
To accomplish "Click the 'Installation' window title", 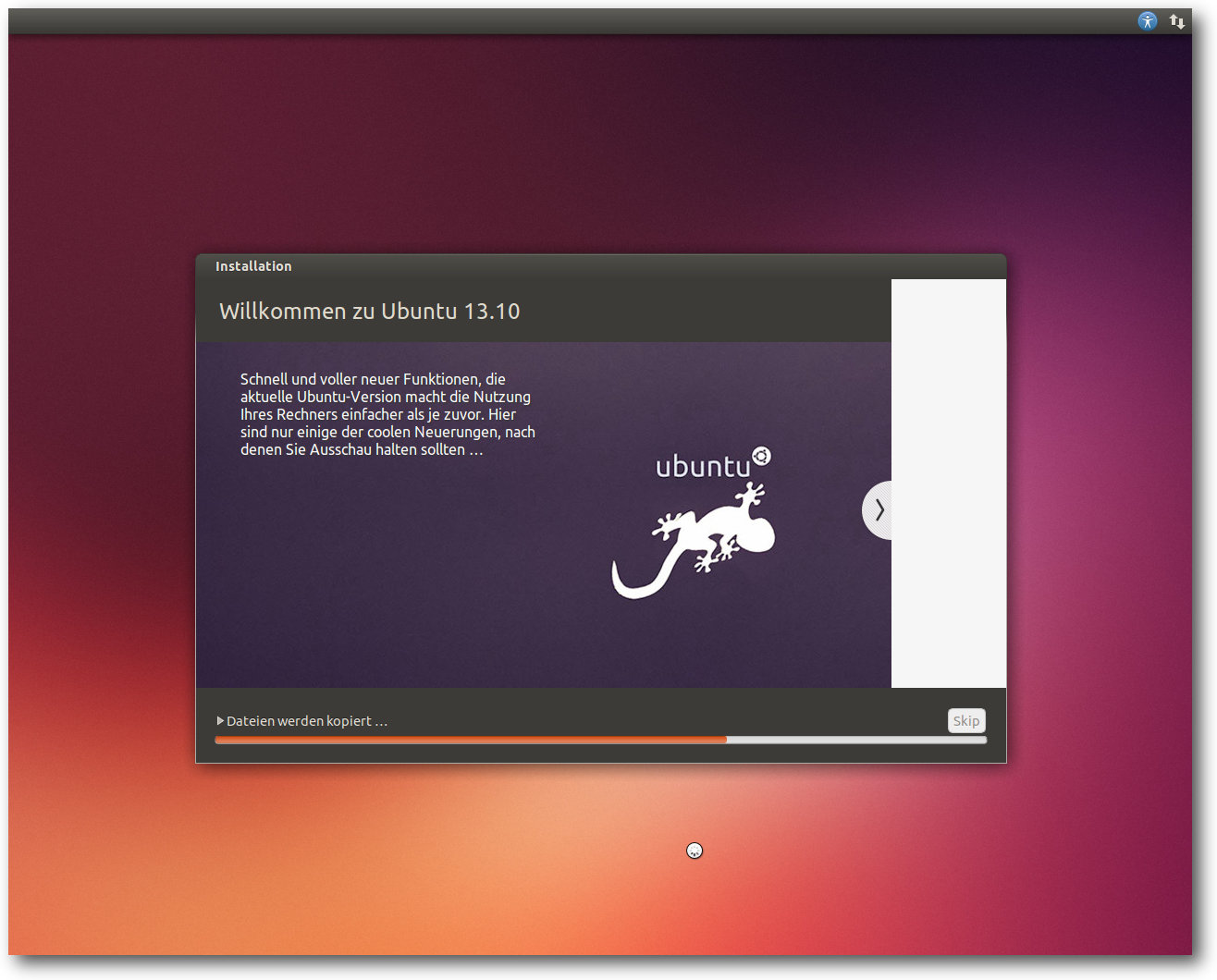I will click(x=253, y=266).
